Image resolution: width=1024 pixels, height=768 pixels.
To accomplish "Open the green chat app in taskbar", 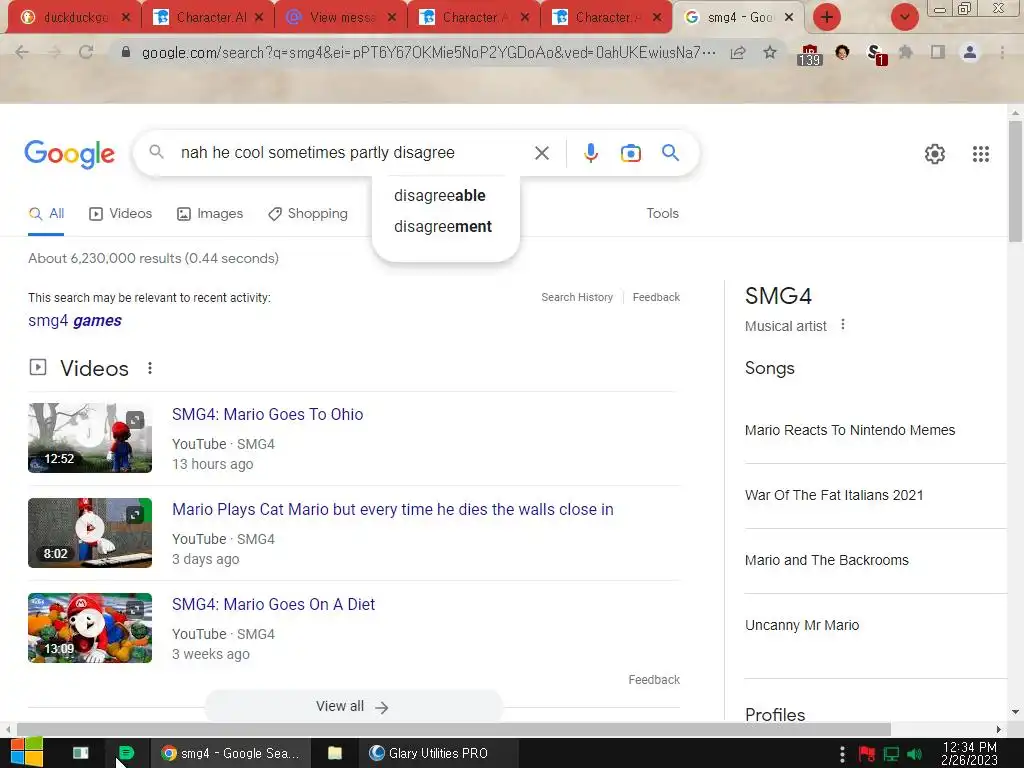I will (126, 753).
